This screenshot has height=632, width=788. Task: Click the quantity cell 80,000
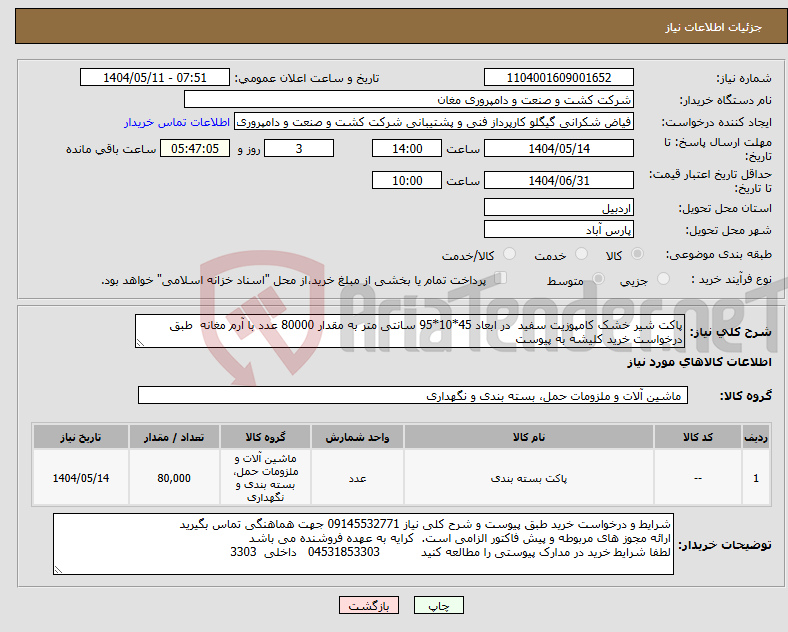[x=174, y=478]
